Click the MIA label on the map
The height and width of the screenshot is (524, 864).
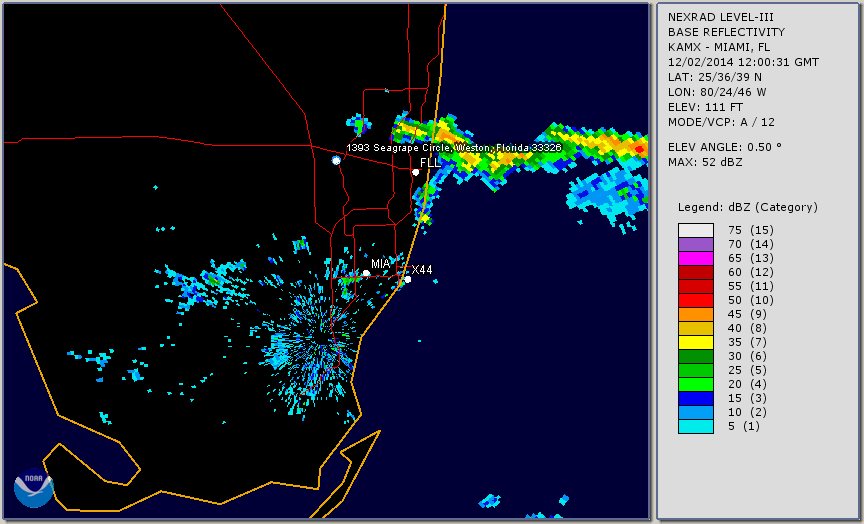tap(381, 264)
